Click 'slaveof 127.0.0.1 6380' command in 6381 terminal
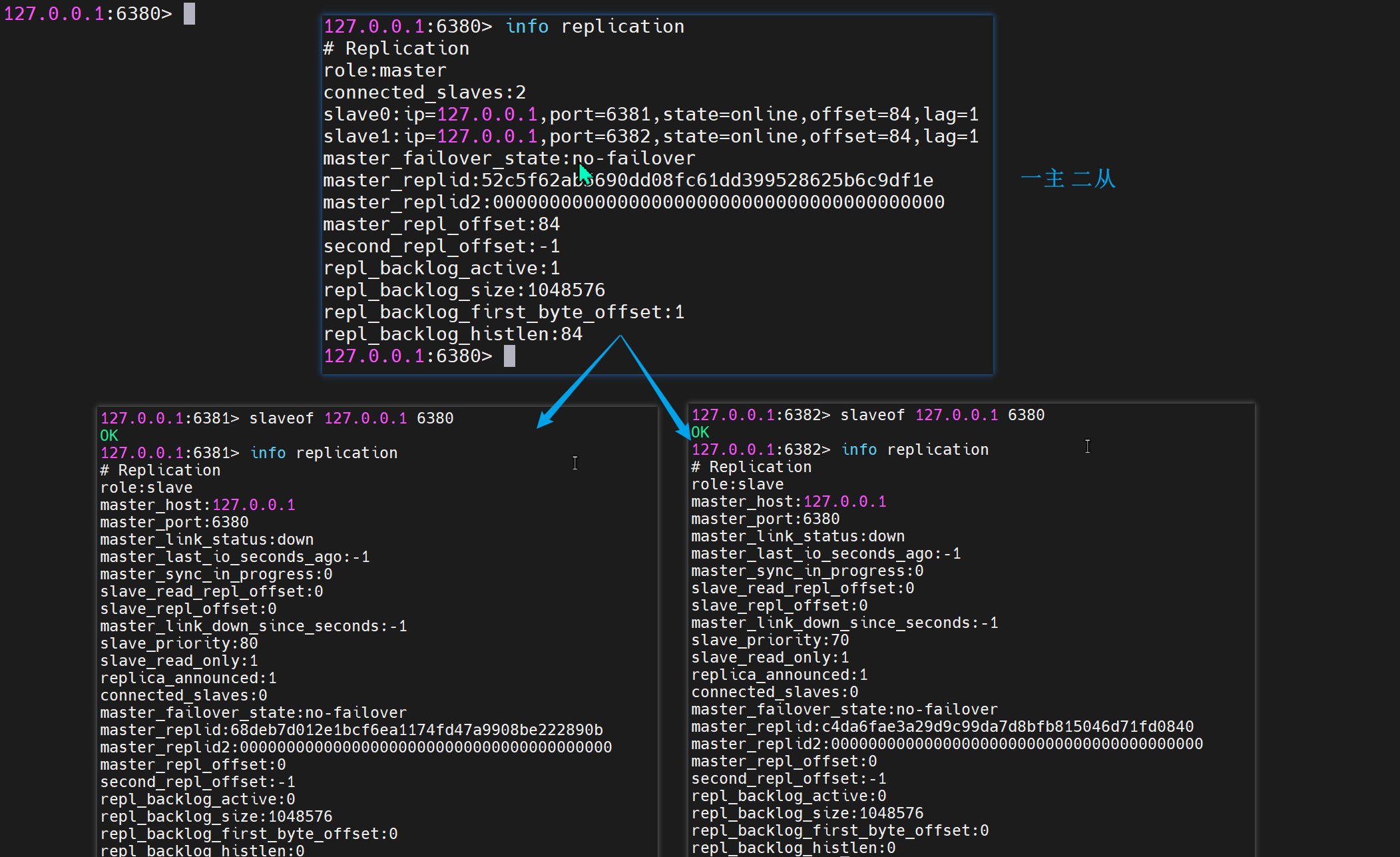This screenshot has height=857, width=1400. (x=351, y=418)
